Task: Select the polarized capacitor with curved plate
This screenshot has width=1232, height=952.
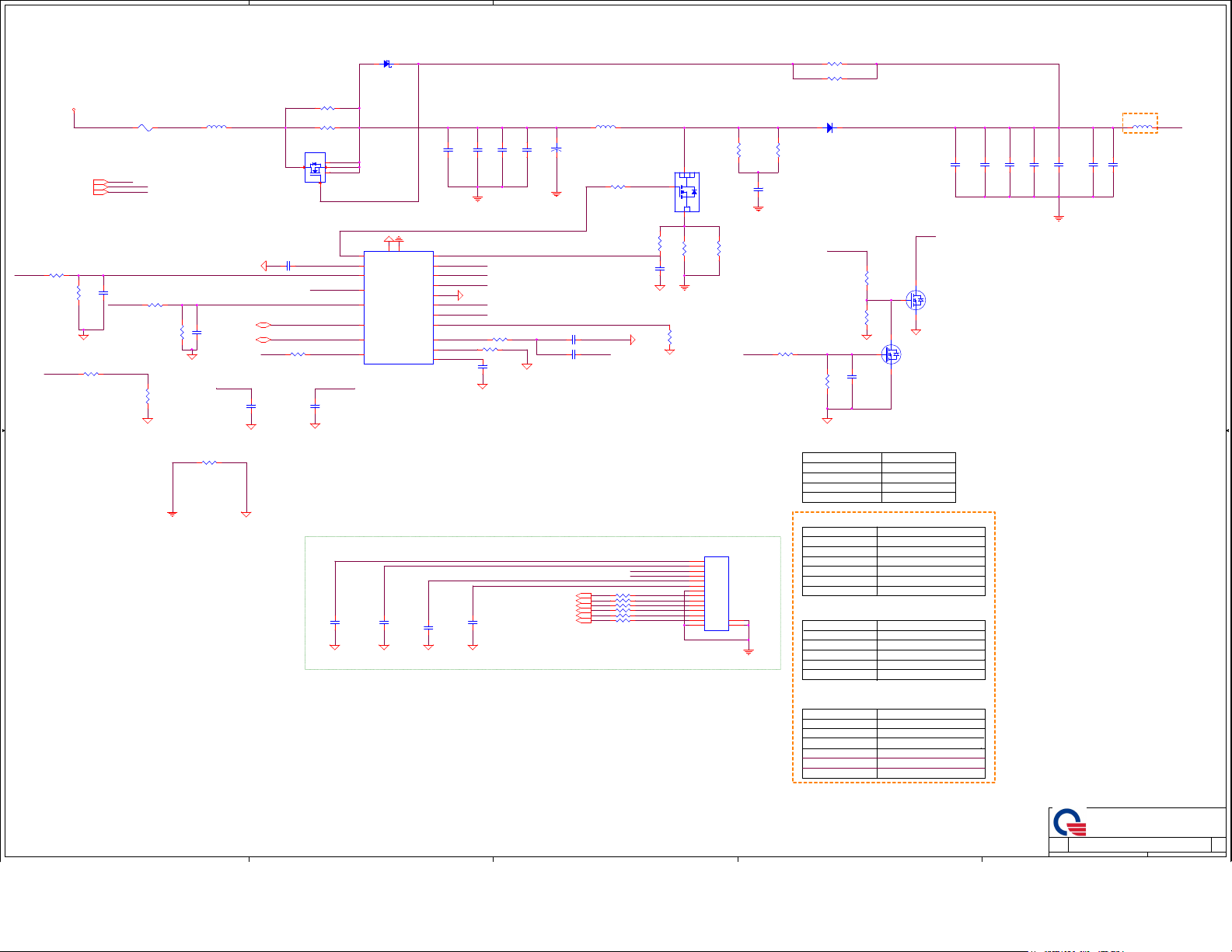Action: tap(556, 148)
